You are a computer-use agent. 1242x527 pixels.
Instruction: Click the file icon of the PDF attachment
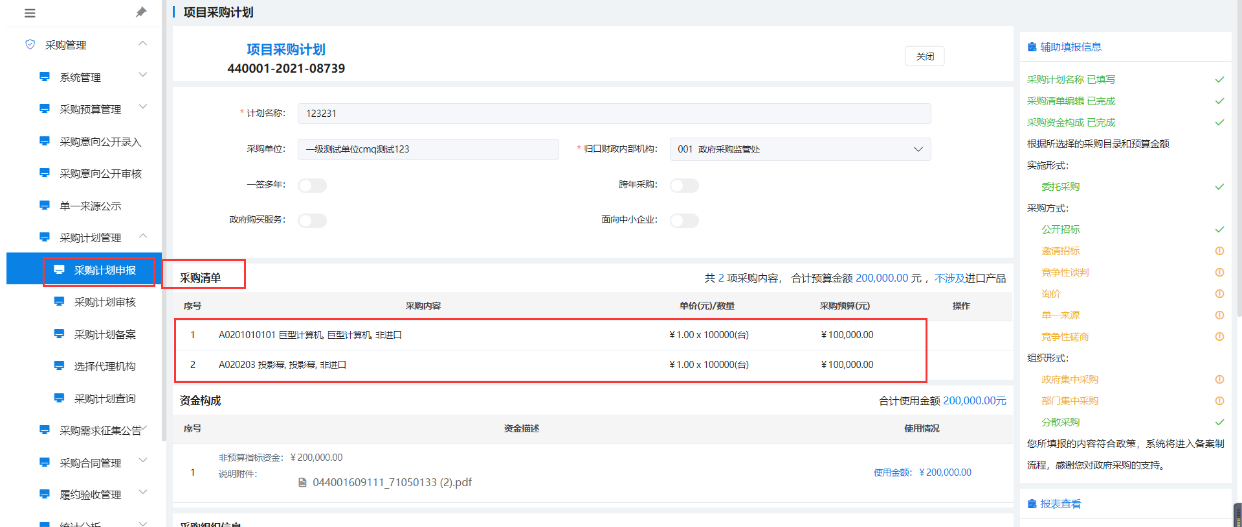point(304,482)
